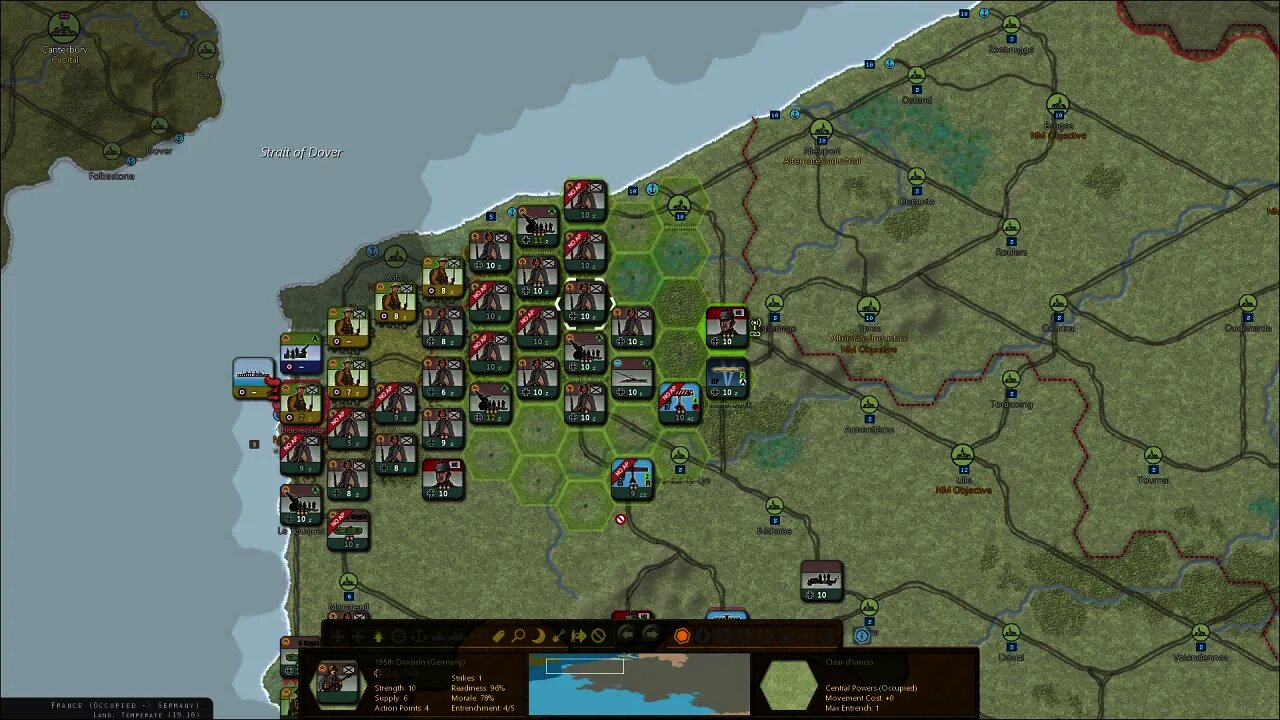Click the Nieuport town marker
The height and width of the screenshot is (720, 1280).
[822, 129]
